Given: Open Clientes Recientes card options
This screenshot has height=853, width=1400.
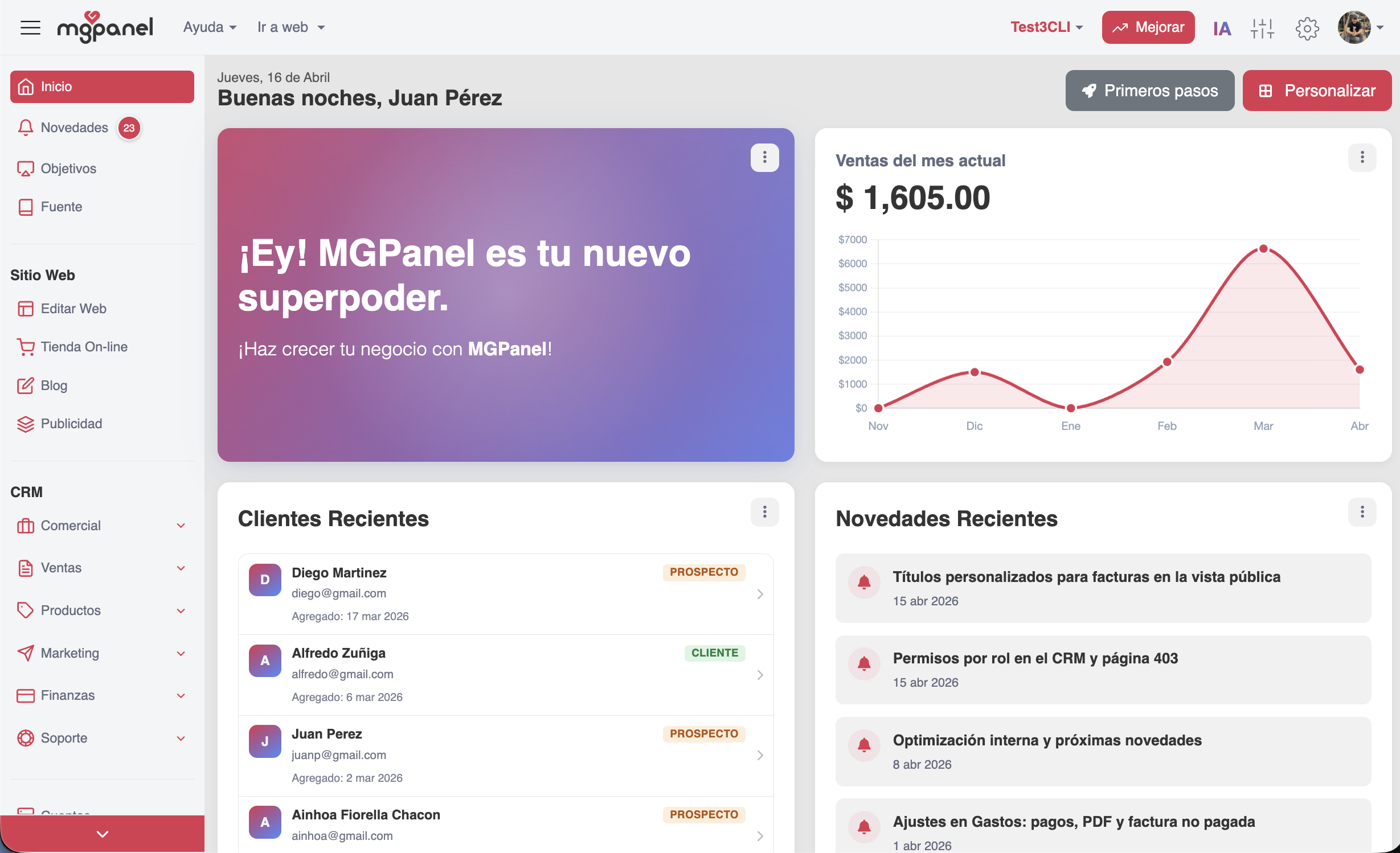Looking at the screenshot, I should coord(764,512).
